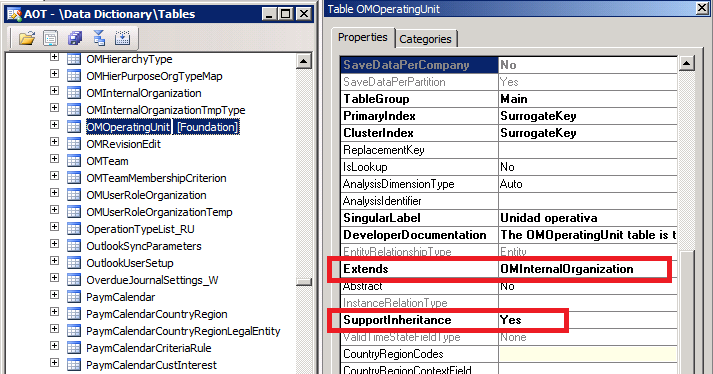Edit the ClusterIndex value field
Image resolution: width=713 pixels, height=374 pixels.
[x=587, y=133]
